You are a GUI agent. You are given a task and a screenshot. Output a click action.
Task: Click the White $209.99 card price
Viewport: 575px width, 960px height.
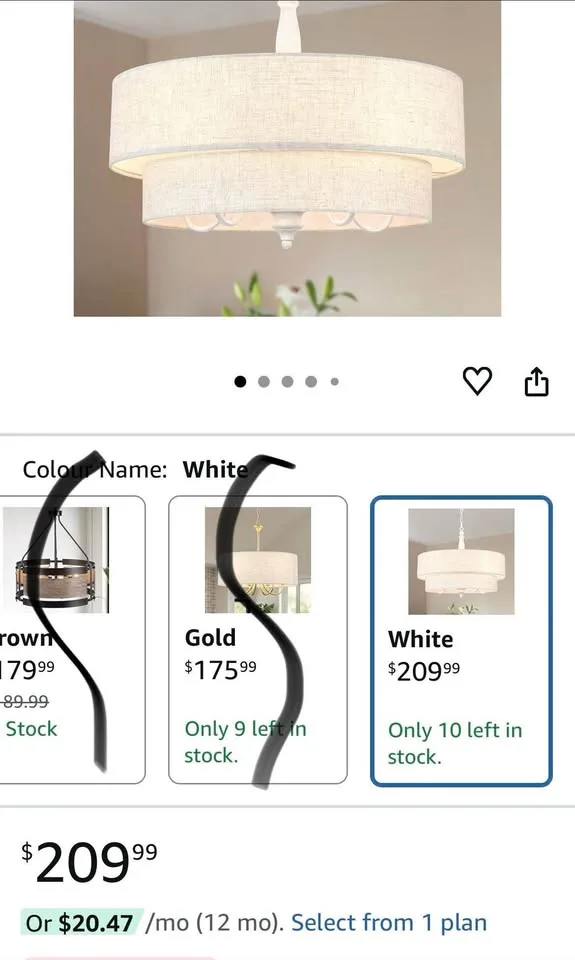click(424, 671)
